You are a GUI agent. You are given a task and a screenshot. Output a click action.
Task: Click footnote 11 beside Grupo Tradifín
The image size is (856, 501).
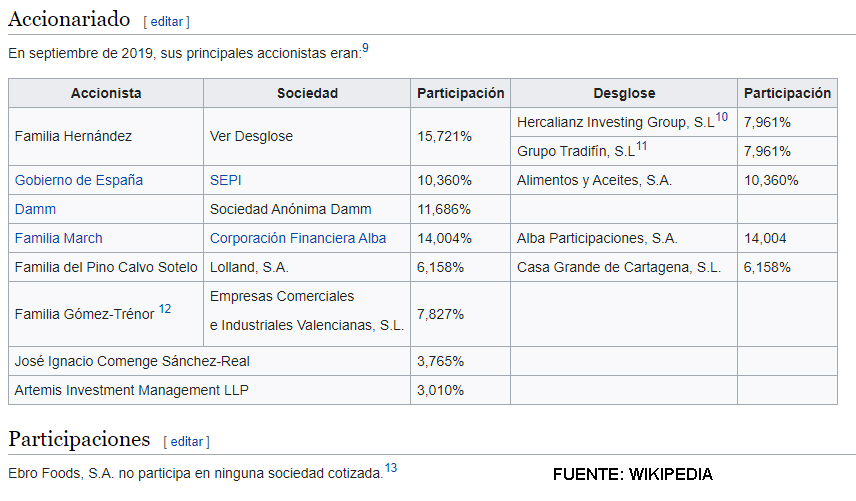pos(642,146)
